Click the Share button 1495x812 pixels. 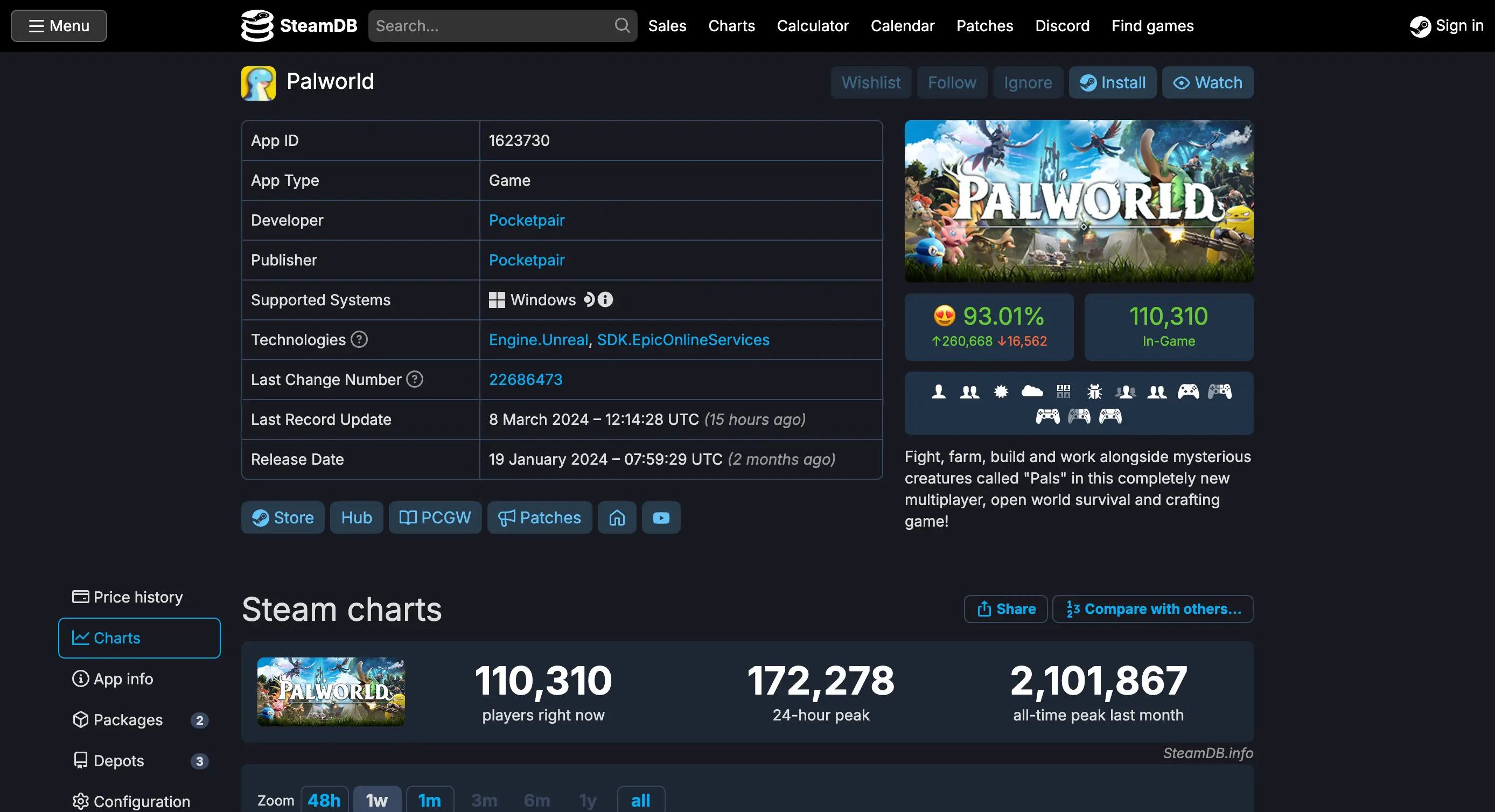[x=1005, y=609]
